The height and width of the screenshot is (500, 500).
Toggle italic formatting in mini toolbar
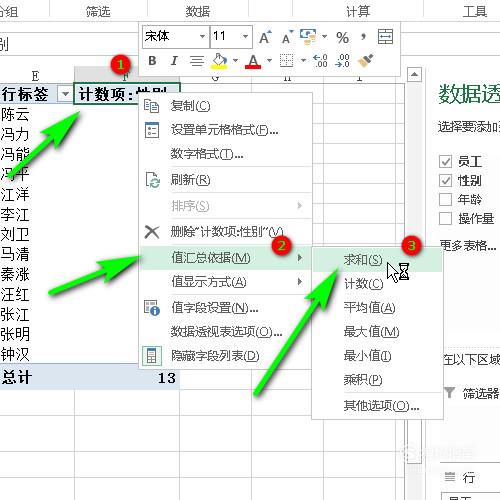(x=174, y=61)
